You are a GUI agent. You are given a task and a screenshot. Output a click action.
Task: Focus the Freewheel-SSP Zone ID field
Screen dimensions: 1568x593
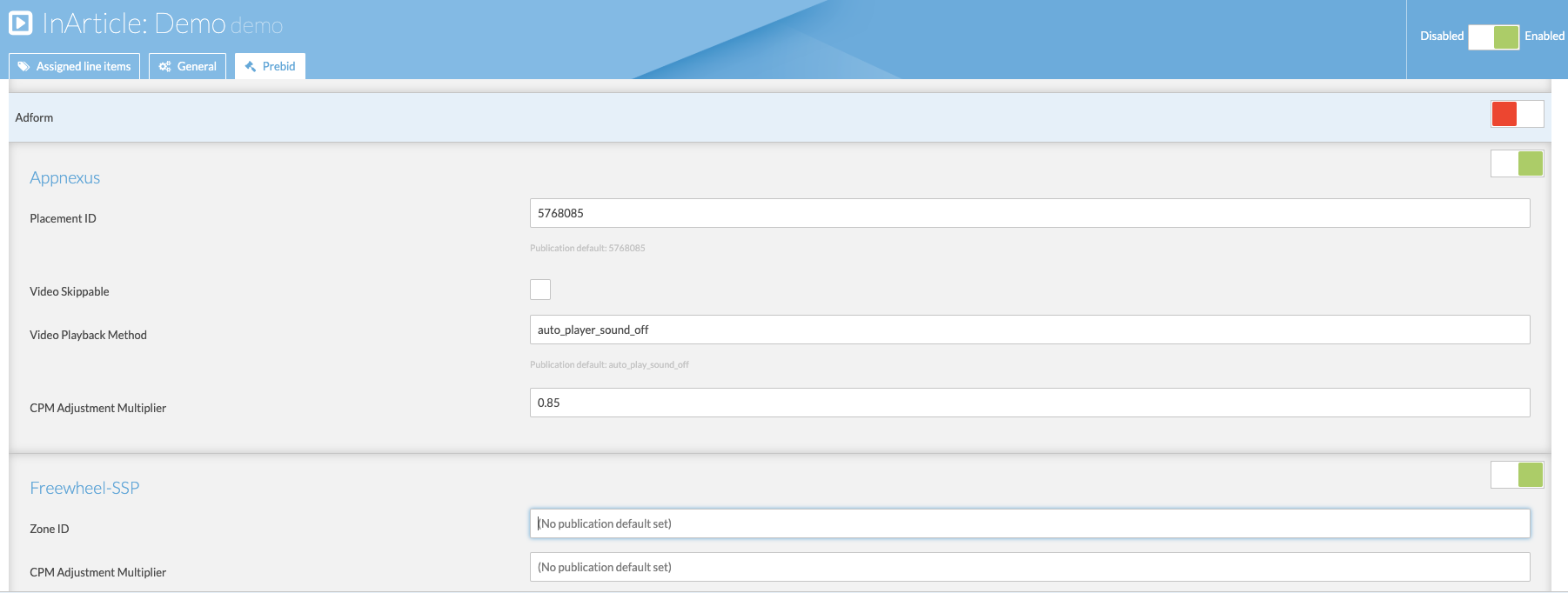click(x=1030, y=523)
